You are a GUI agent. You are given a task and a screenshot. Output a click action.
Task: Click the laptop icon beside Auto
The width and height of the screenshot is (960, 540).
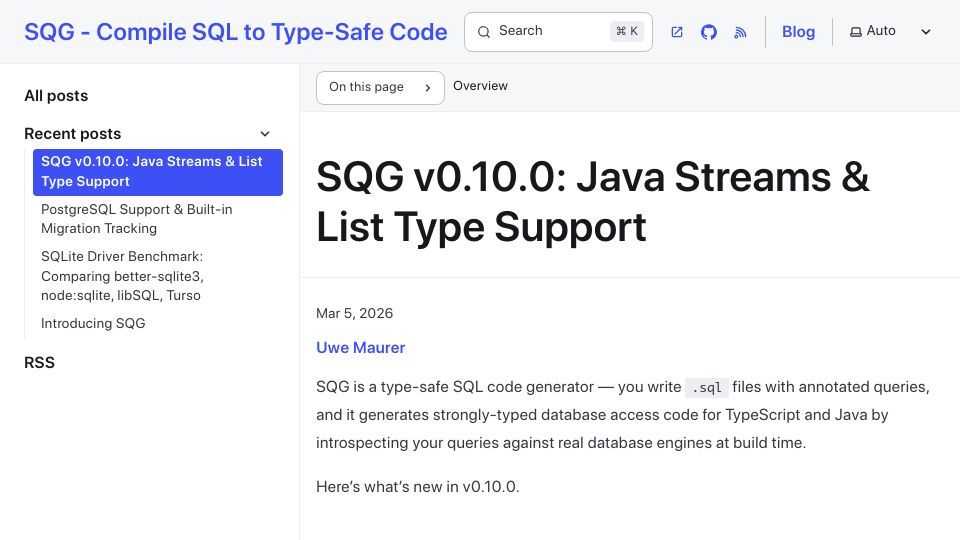point(856,32)
